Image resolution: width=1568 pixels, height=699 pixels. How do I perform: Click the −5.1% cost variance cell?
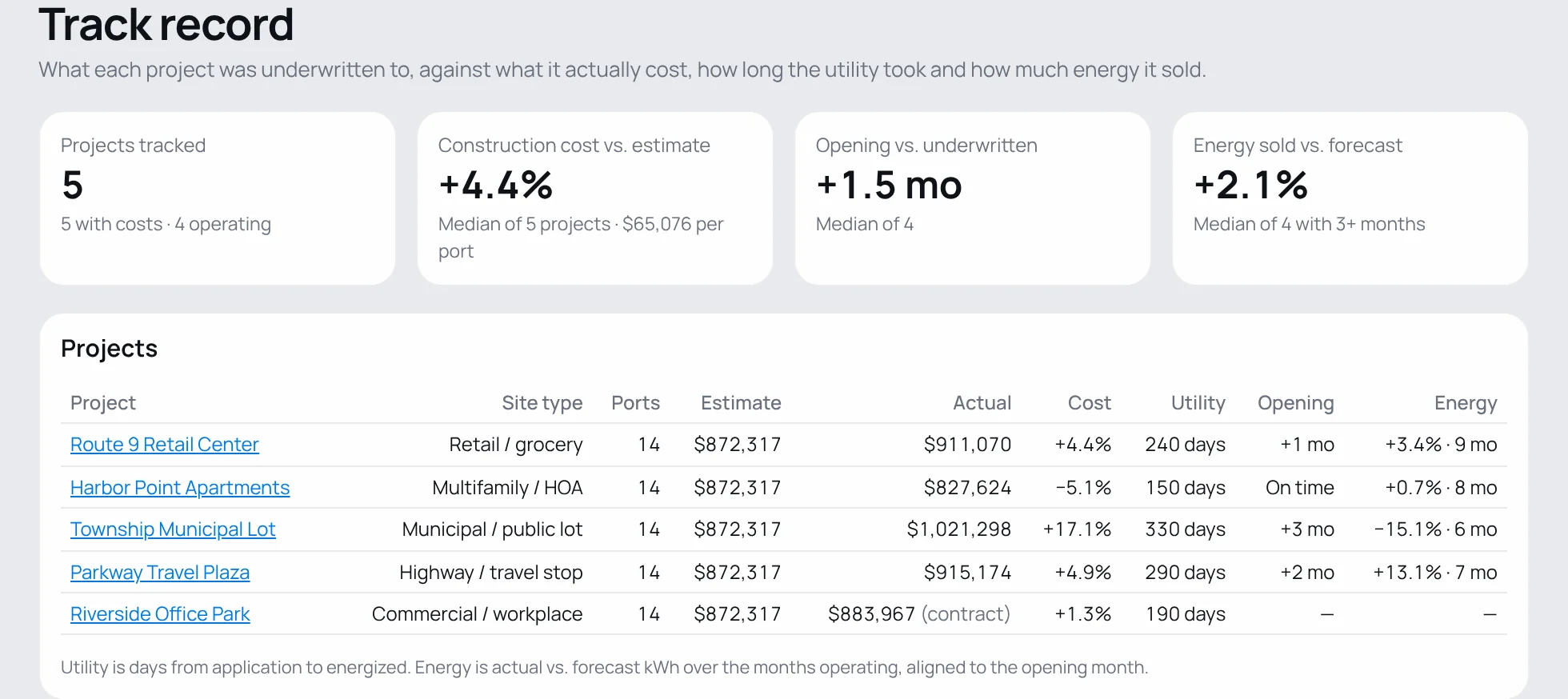[1082, 488]
